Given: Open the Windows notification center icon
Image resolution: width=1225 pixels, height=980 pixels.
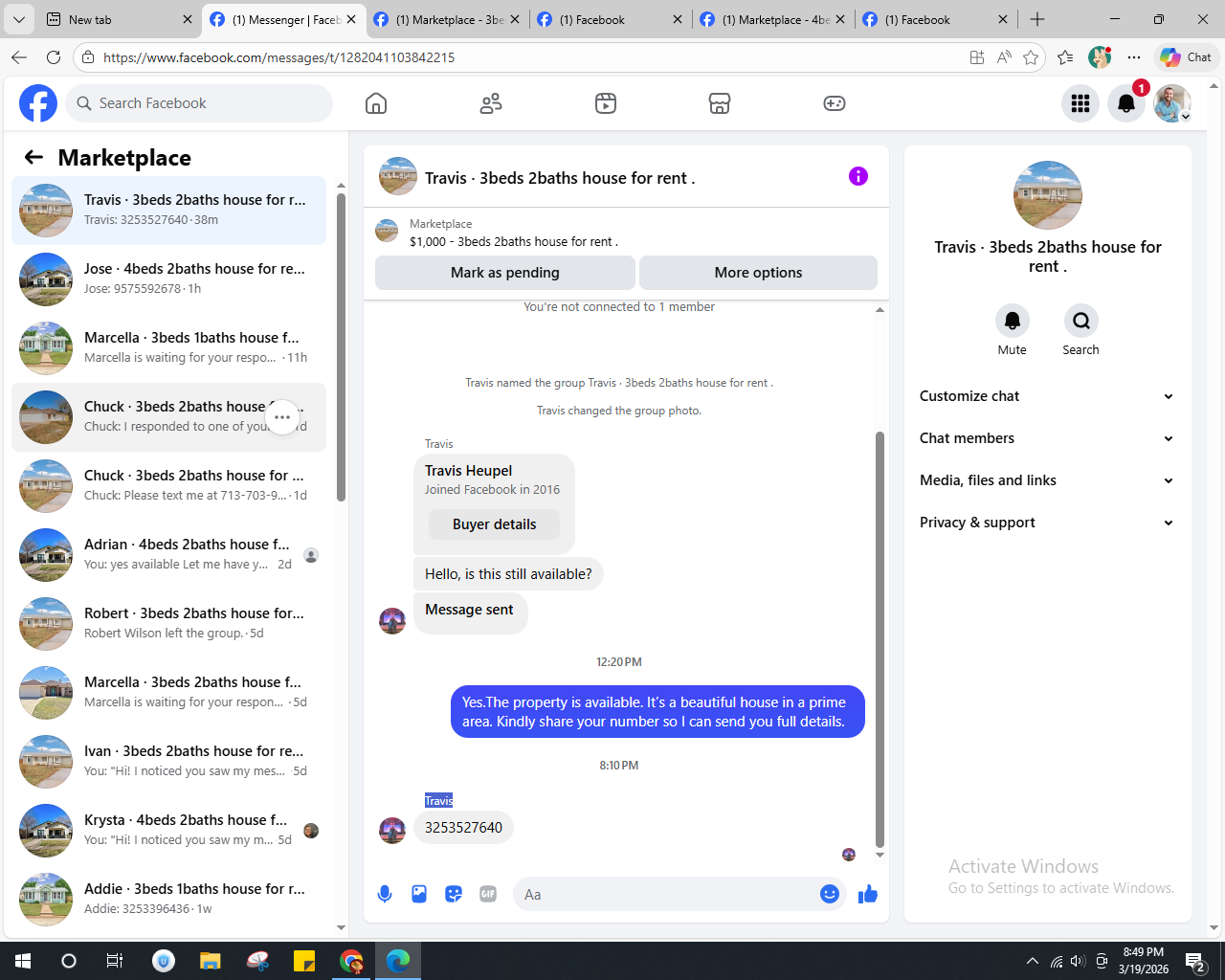Looking at the screenshot, I should point(1195,961).
